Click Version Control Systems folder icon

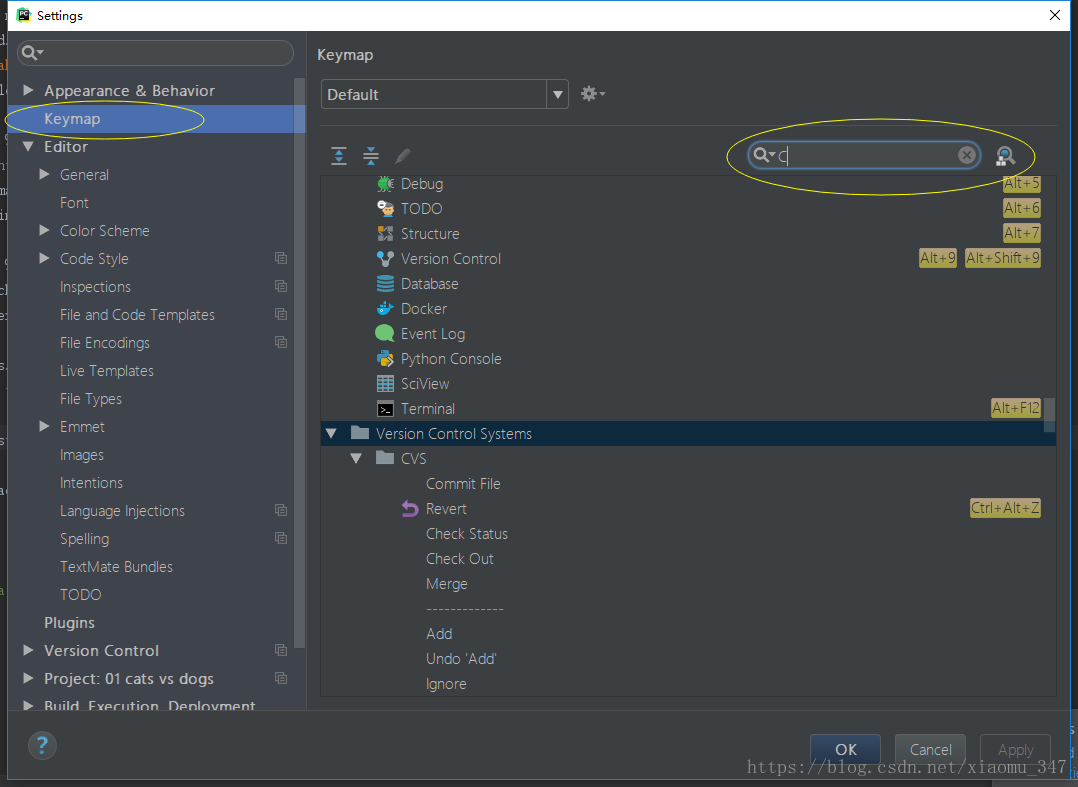click(360, 433)
